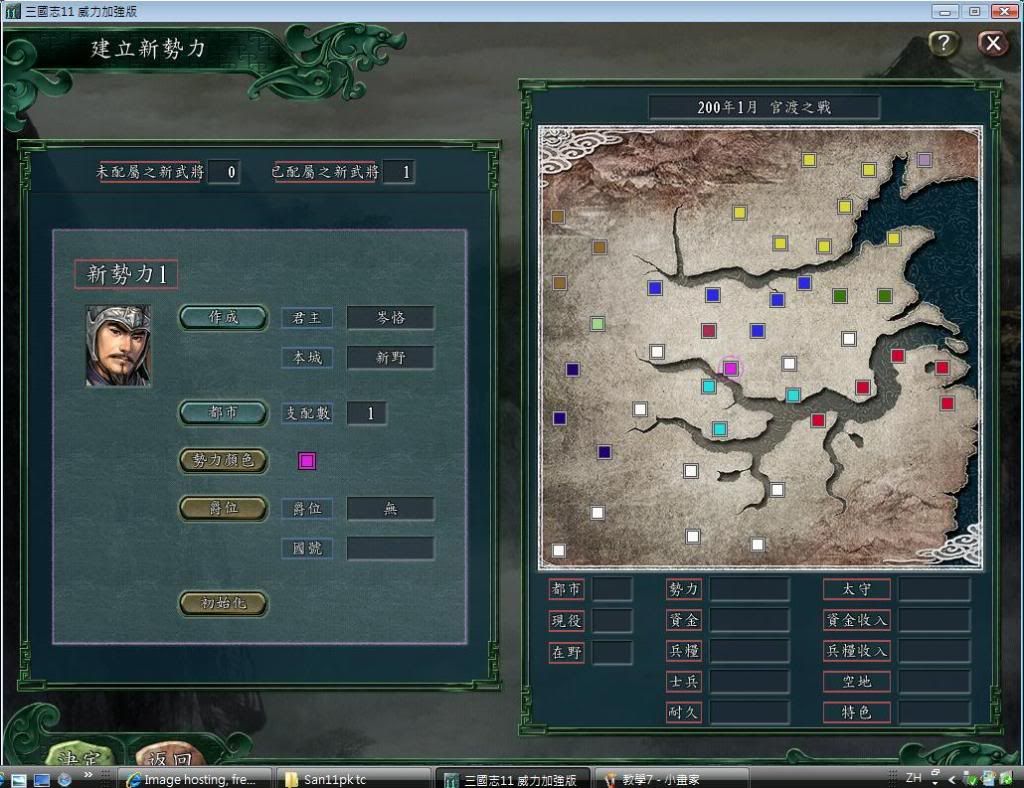Viewport: 1024px width, 788px height.
Task: Click the ruler portrait of 岑恪
Action: coord(118,346)
